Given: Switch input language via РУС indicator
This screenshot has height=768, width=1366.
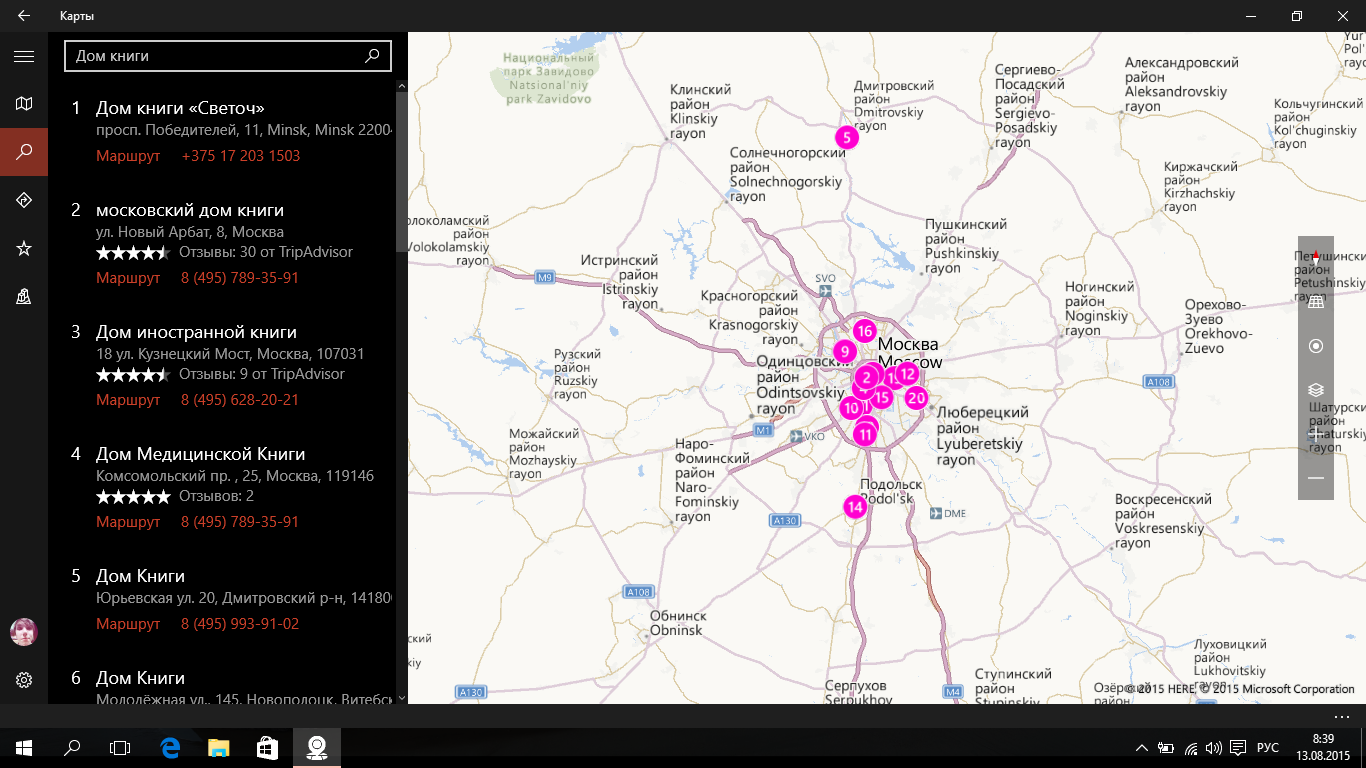Looking at the screenshot, I should click(1268, 748).
